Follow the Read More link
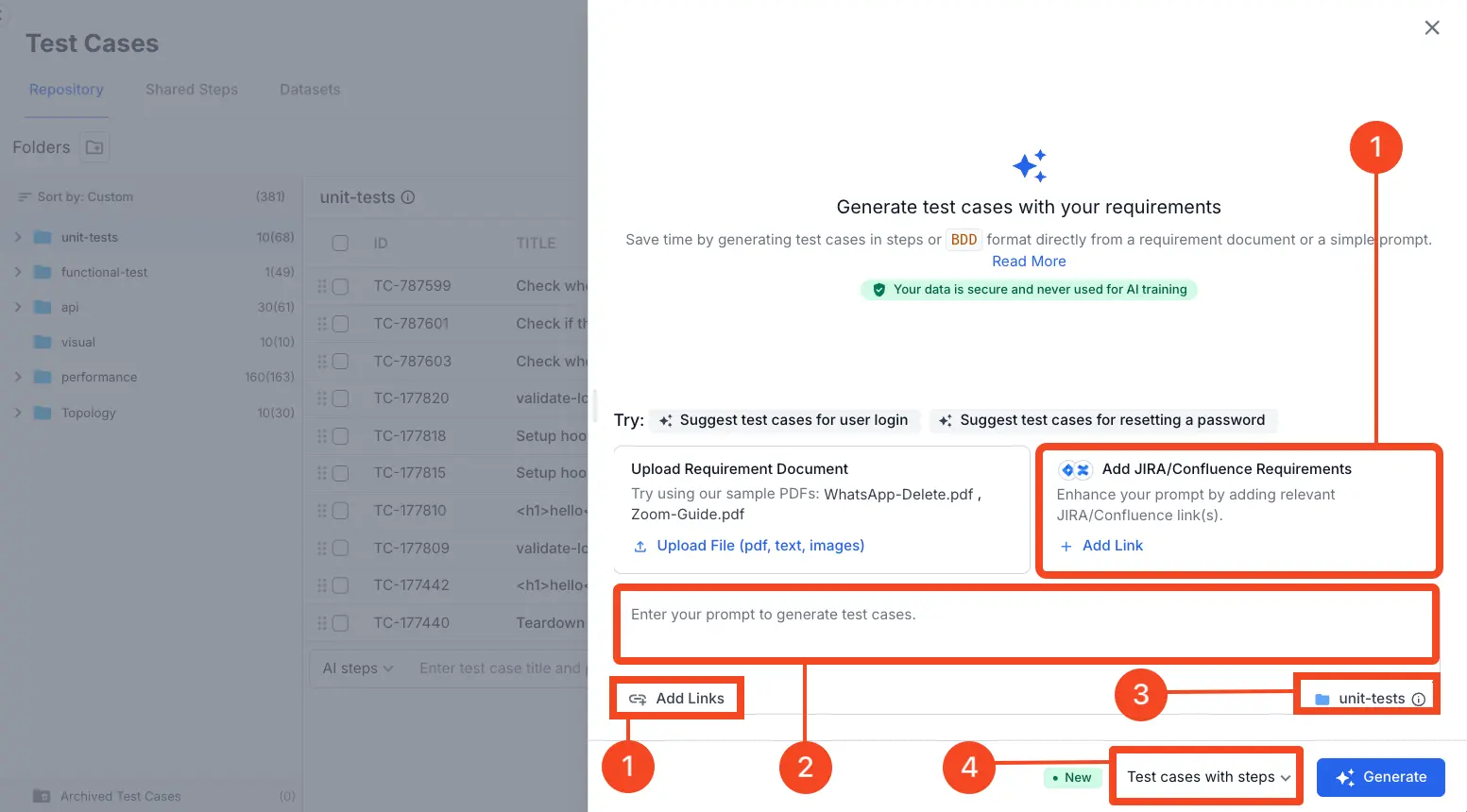This screenshot has height=812, width=1467. click(x=1029, y=262)
